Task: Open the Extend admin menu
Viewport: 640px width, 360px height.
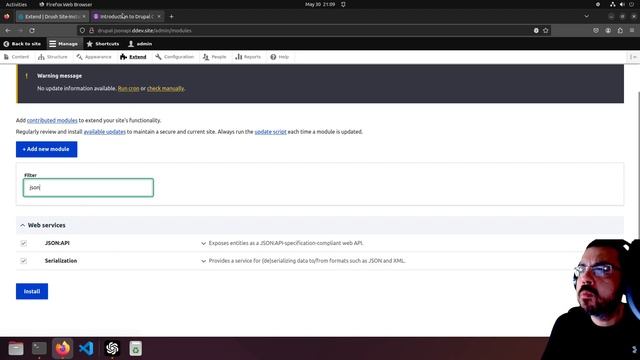Action: click(133, 57)
